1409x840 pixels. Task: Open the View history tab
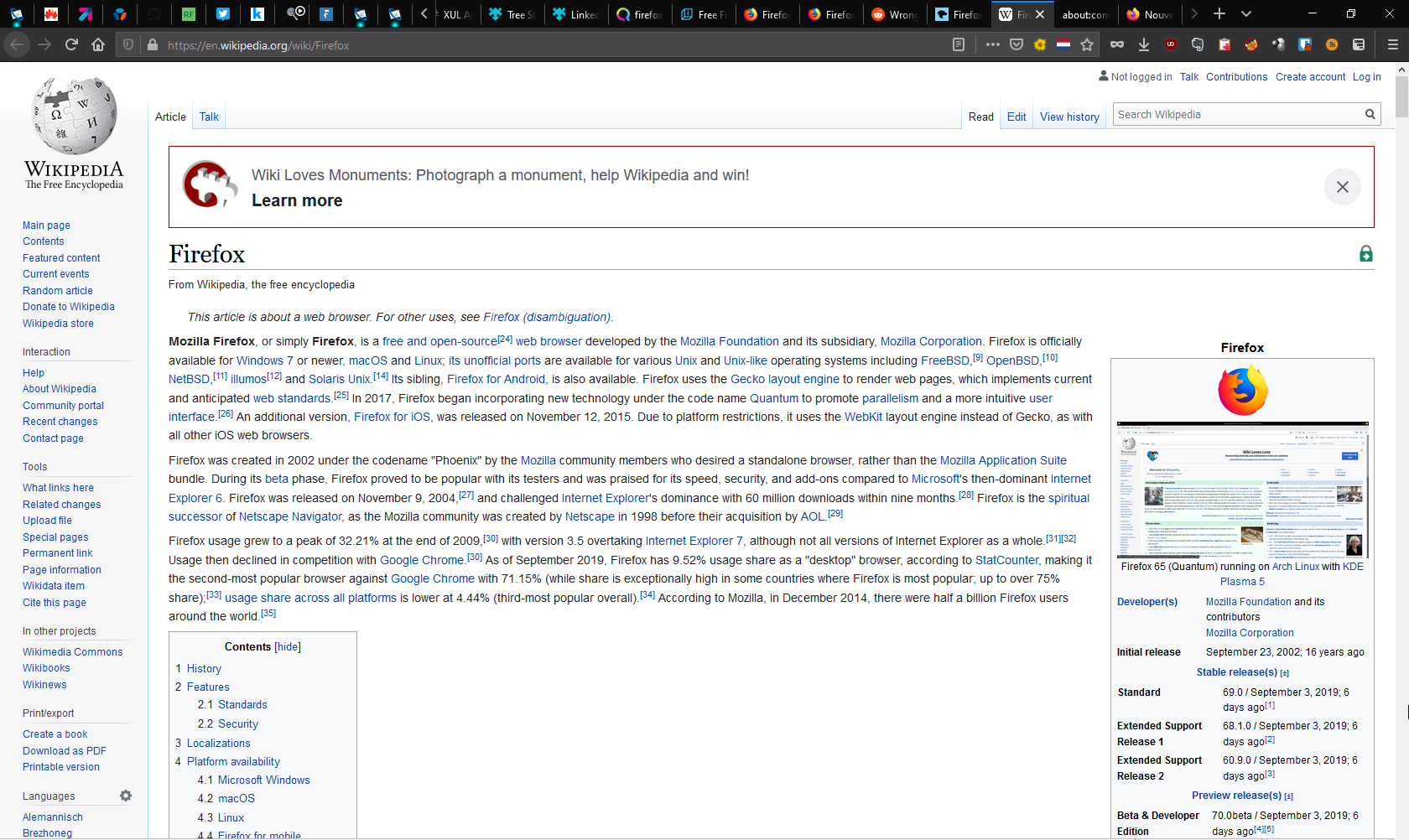[x=1069, y=117]
